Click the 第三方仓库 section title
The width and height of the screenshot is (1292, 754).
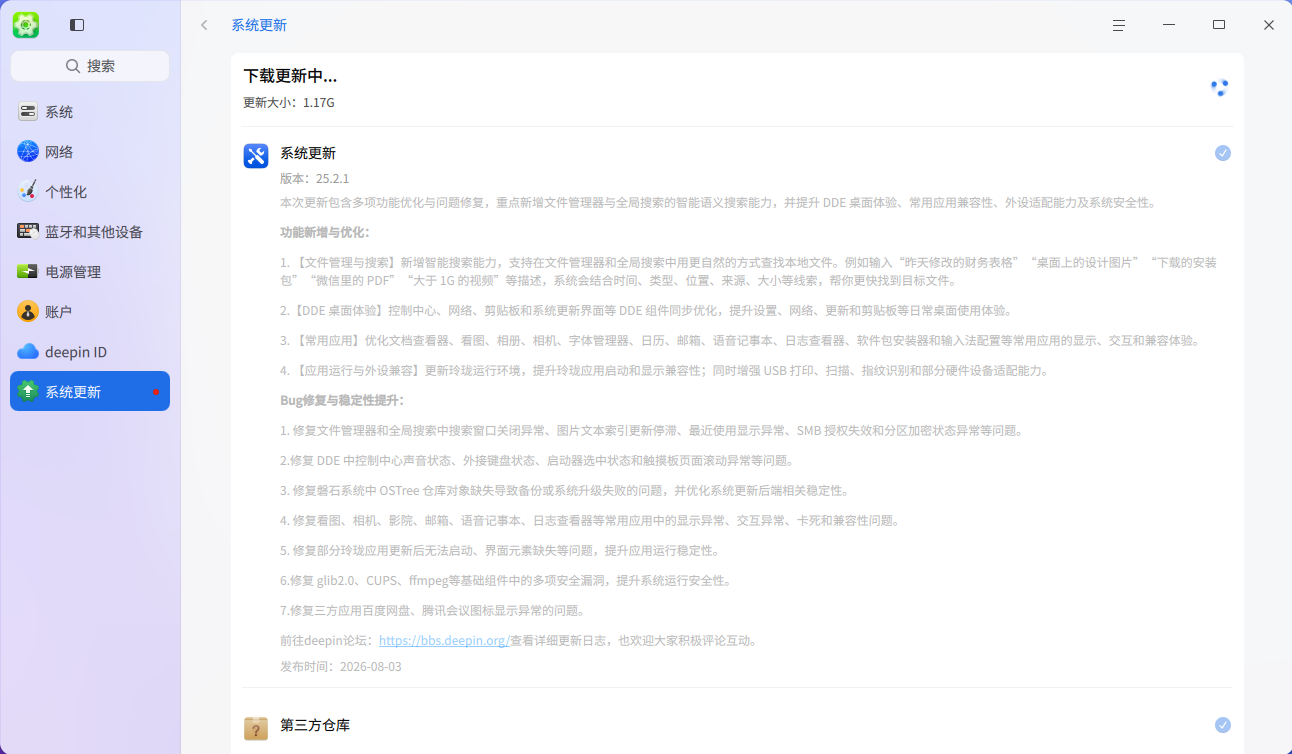click(x=315, y=725)
